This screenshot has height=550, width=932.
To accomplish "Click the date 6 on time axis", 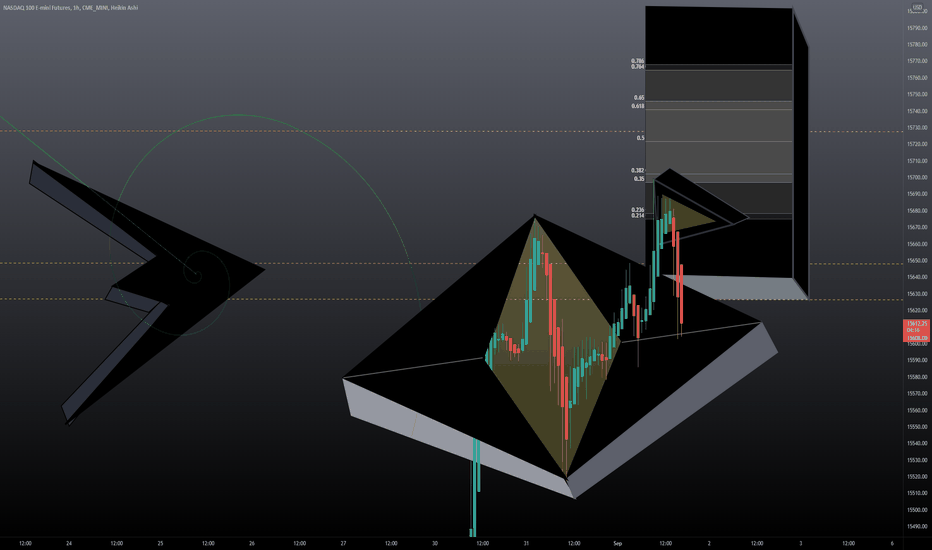I will 892,543.
